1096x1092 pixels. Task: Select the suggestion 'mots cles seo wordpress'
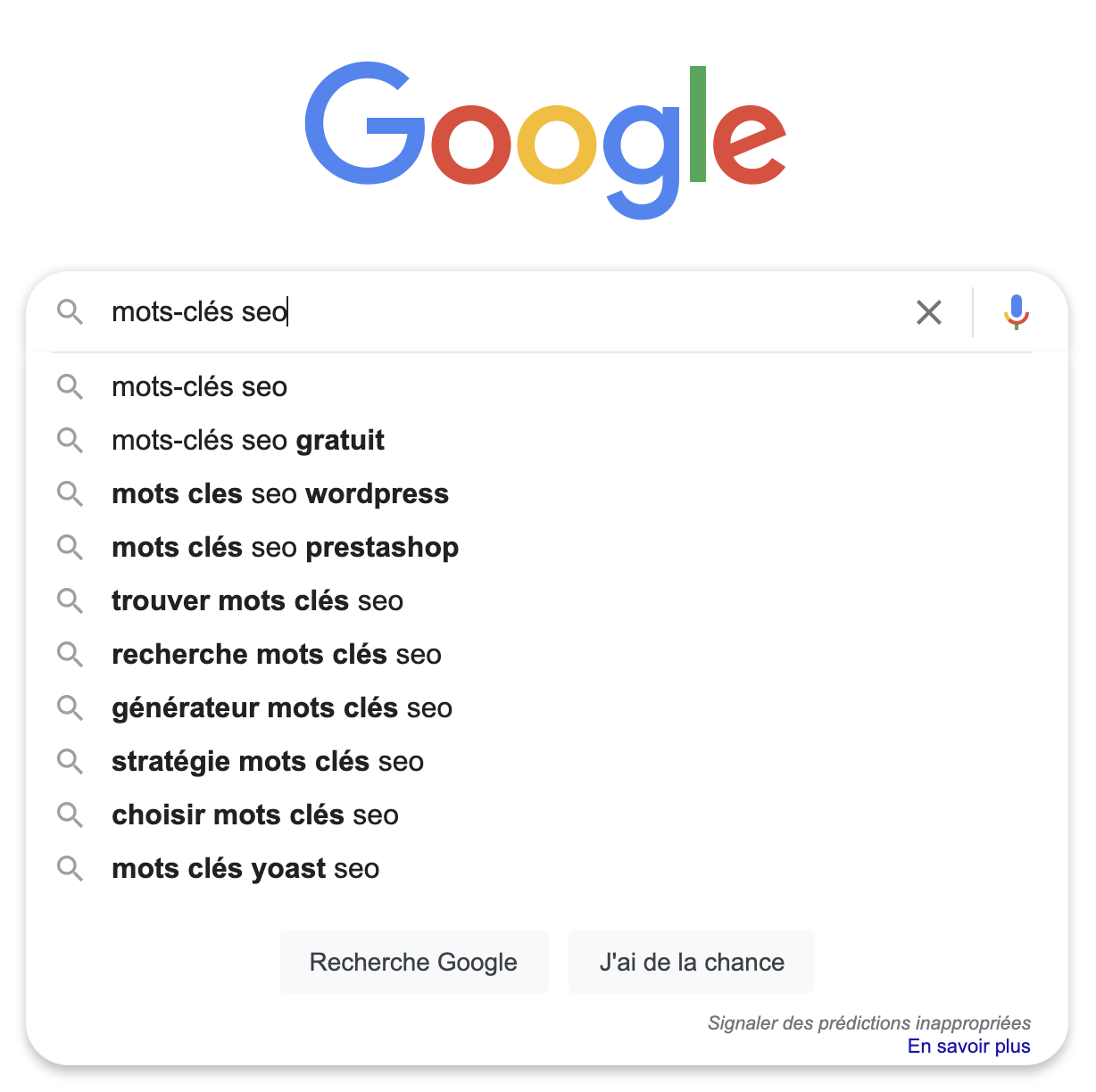[280, 493]
